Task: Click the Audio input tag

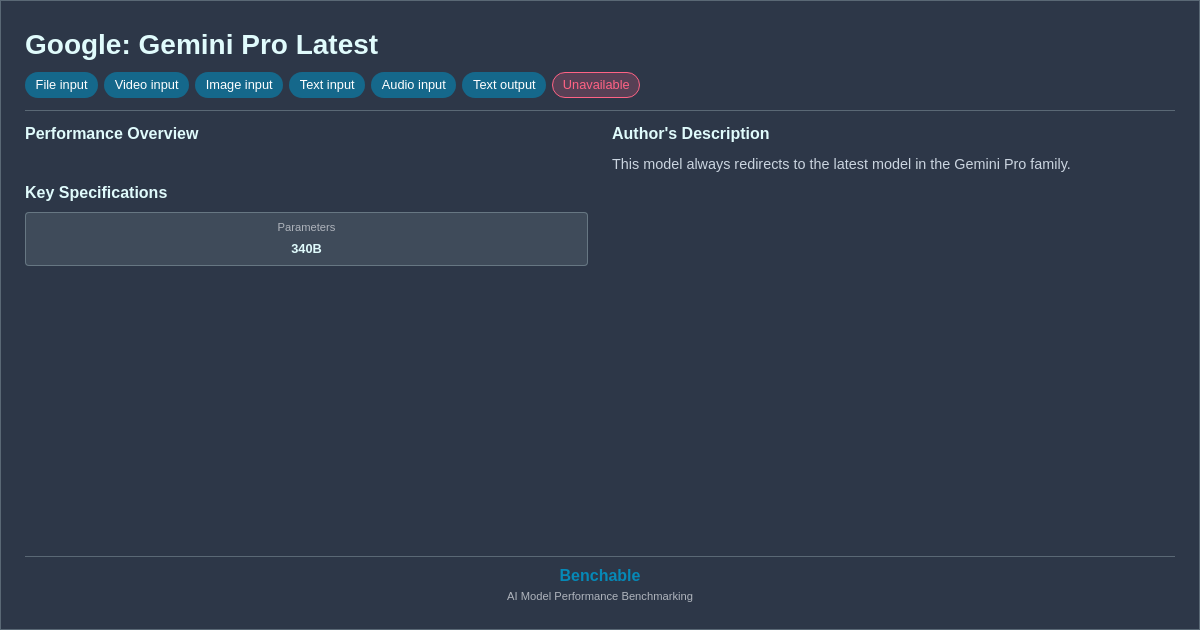Action: (x=413, y=85)
